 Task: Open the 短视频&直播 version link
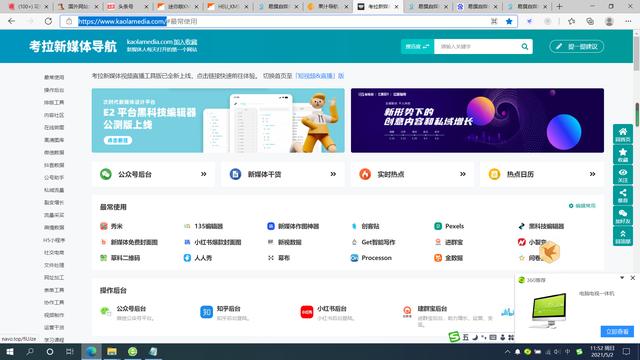pos(320,76)
